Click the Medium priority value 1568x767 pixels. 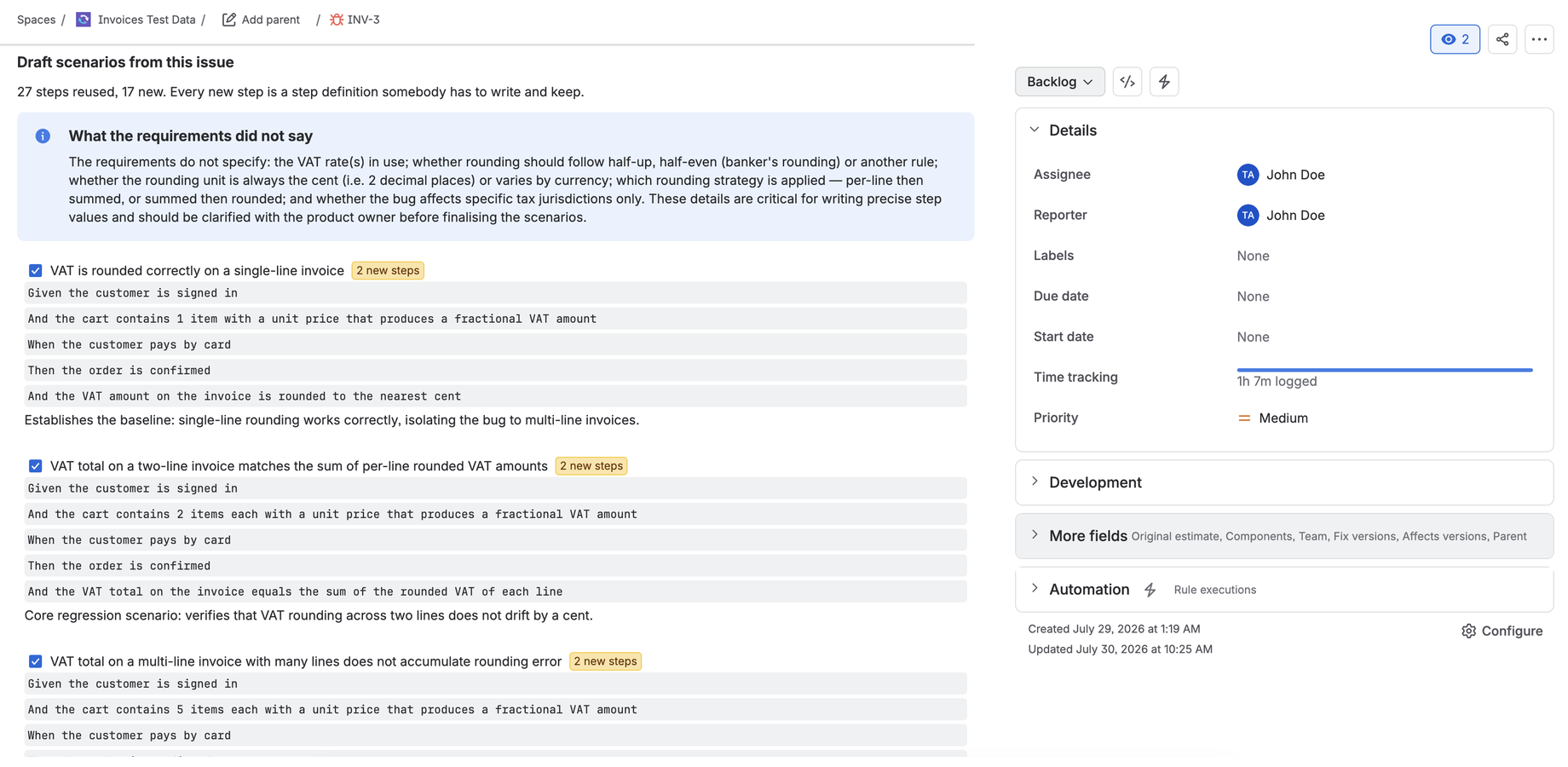point(1283,418)
